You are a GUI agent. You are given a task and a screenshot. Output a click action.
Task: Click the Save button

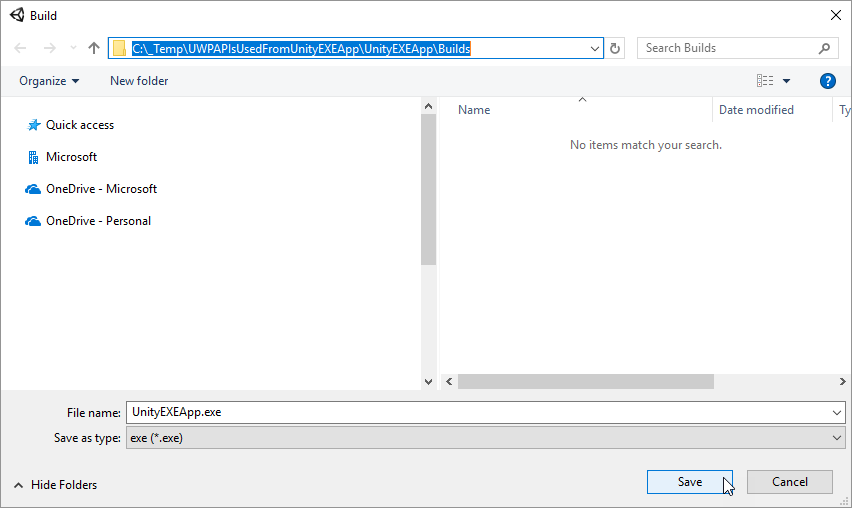690,482
